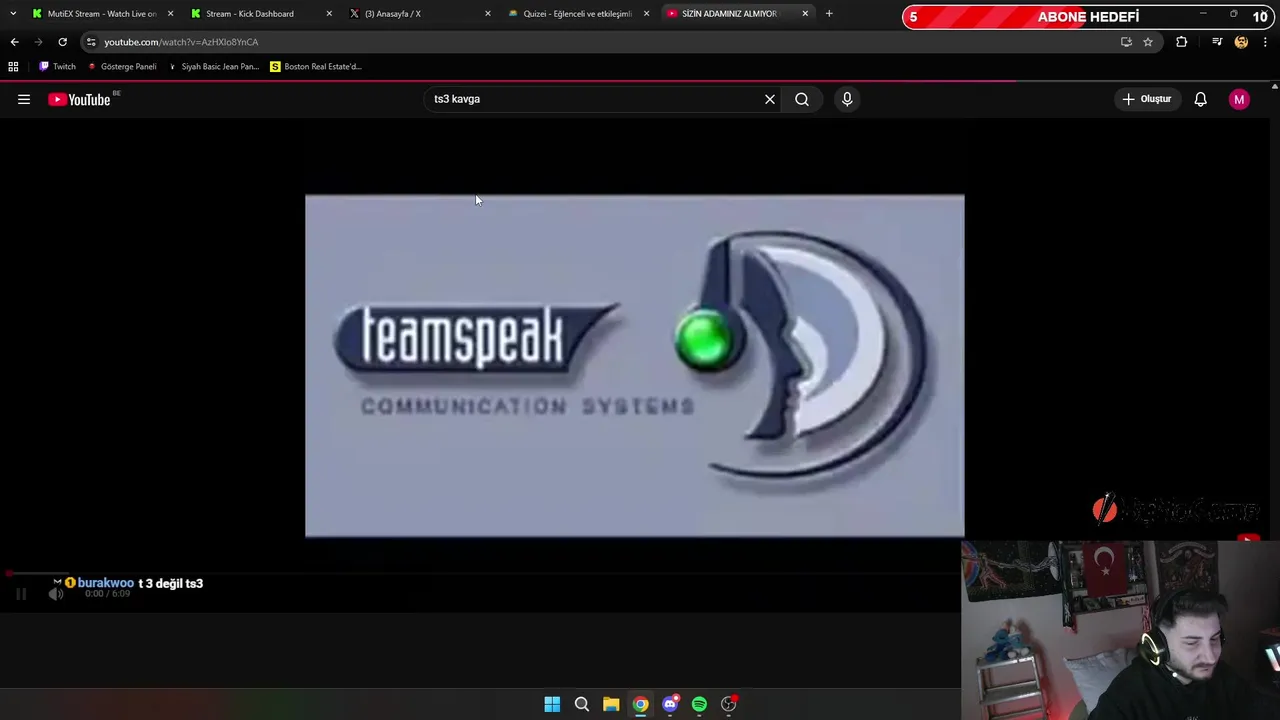Open a new browser tab
1280x720 pixels.
tap(829, 14)
